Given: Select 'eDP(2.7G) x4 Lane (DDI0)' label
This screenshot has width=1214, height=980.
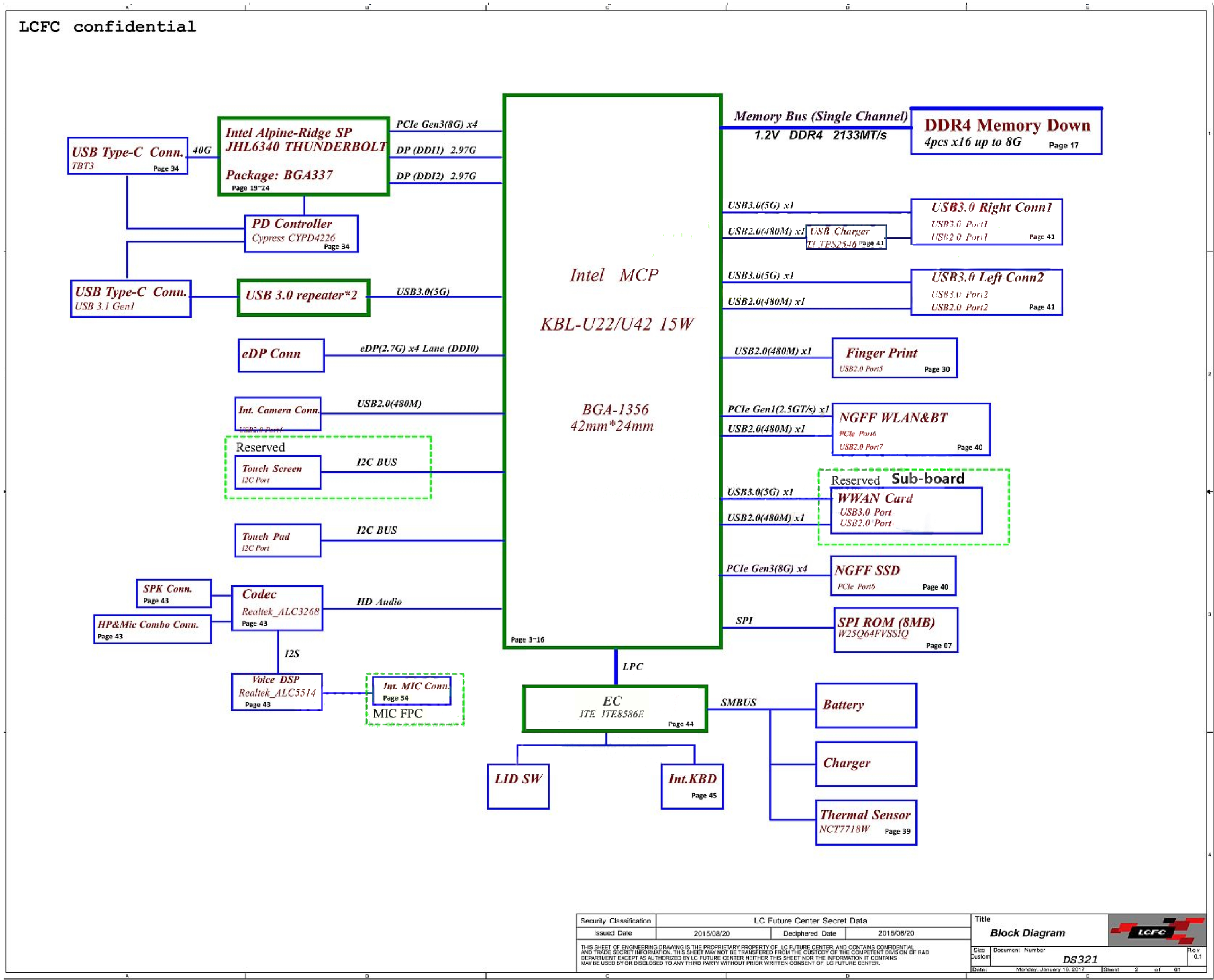Looking at the screenshot, I should tap(419, 348).
